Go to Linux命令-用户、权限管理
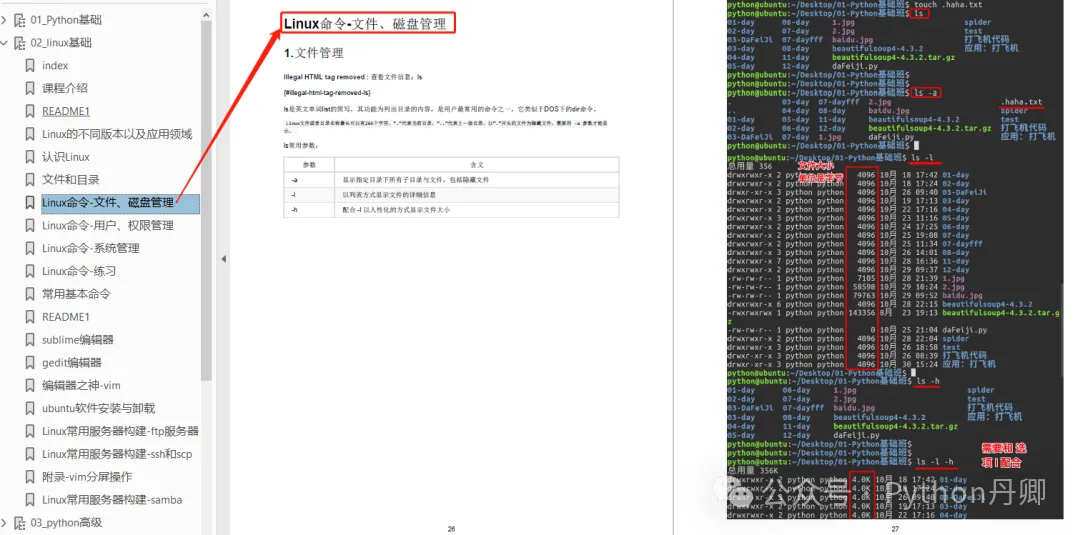Viewport: 1080px width, 535px height. pyautogui.click(x=108, y=225)
